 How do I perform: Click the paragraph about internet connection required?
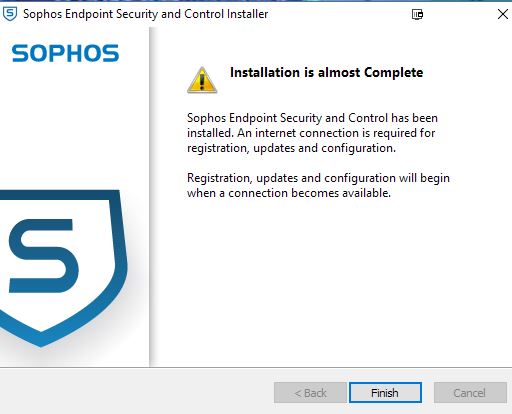click(312, 133)
